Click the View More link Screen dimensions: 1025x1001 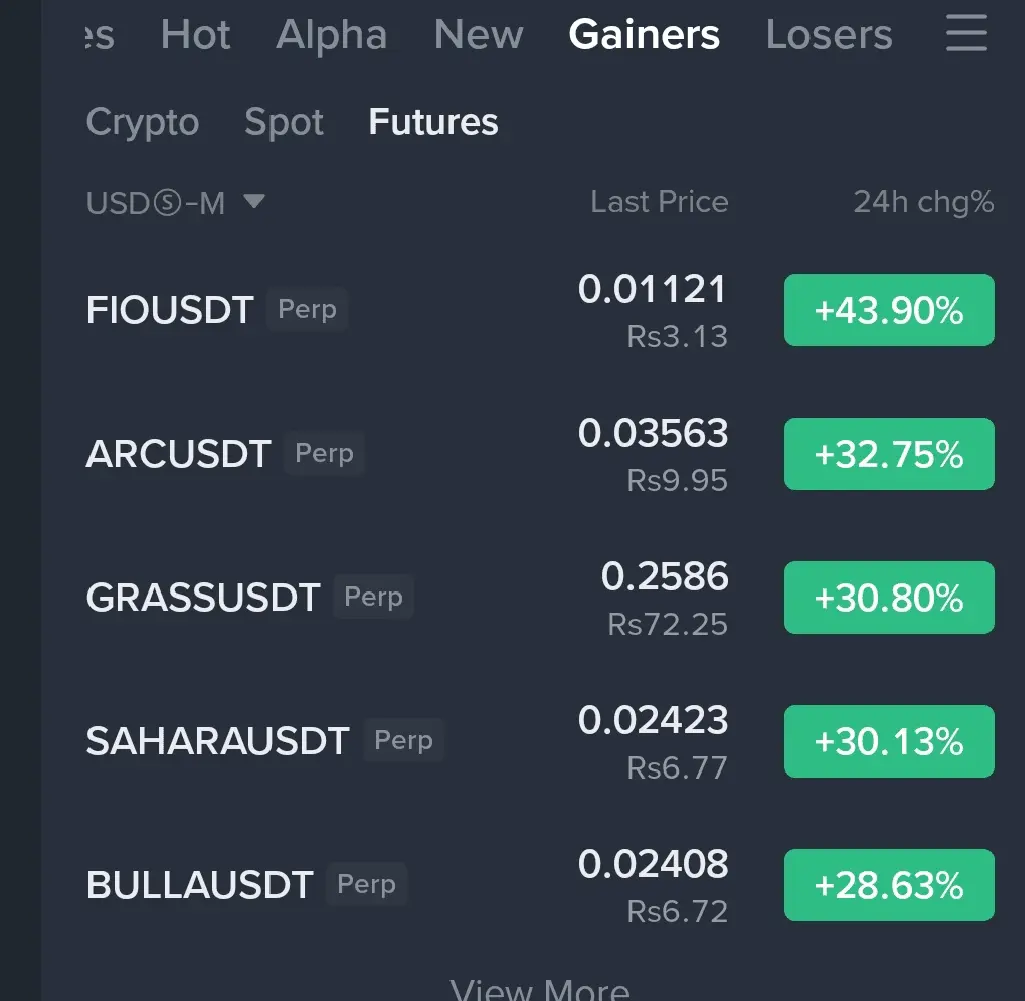pos(540,990)
